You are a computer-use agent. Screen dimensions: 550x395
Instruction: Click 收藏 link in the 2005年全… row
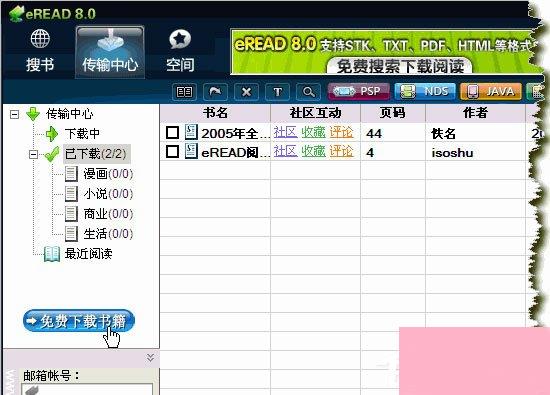(313, 132)
